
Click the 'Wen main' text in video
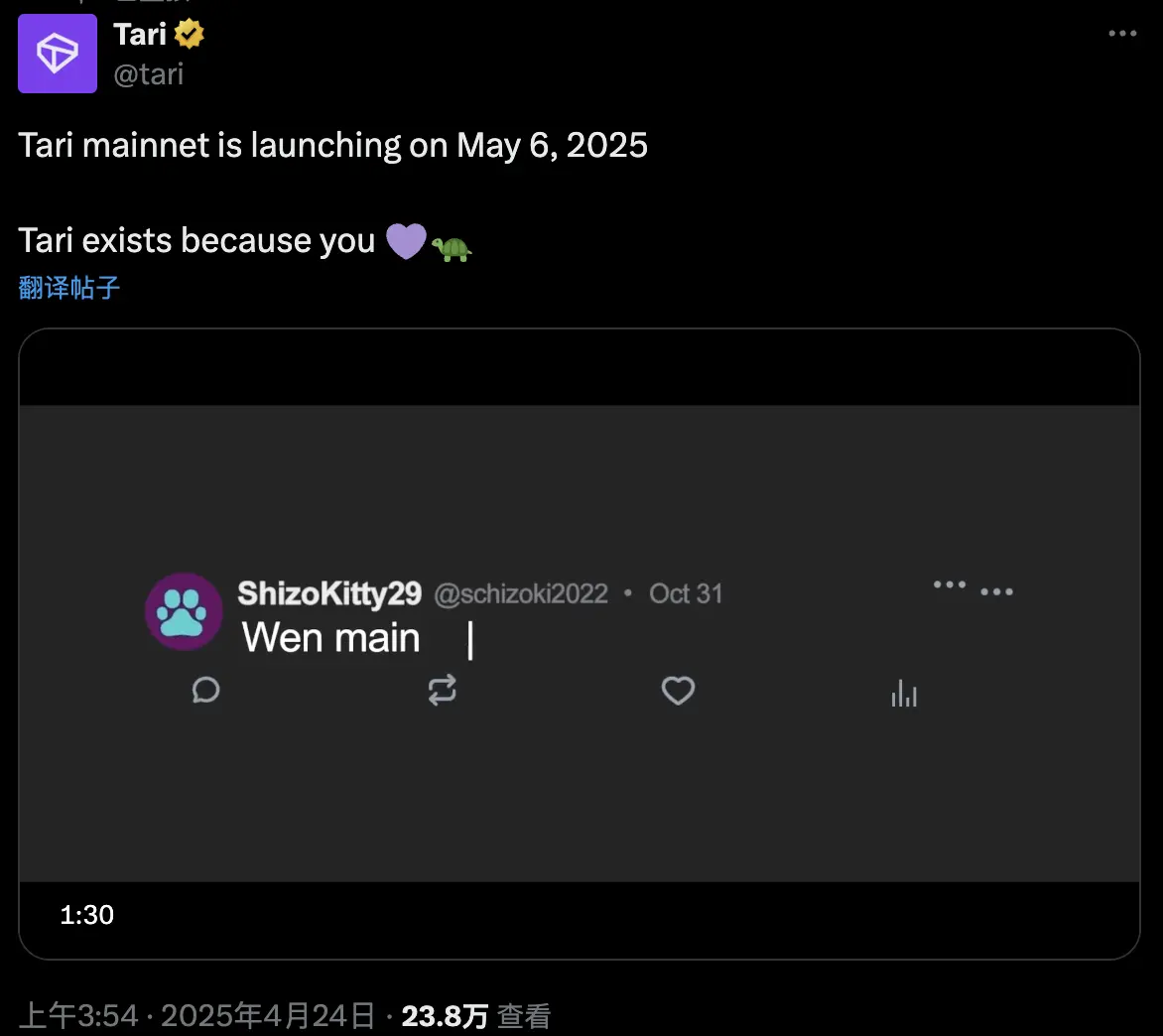(x=331, y=638)
